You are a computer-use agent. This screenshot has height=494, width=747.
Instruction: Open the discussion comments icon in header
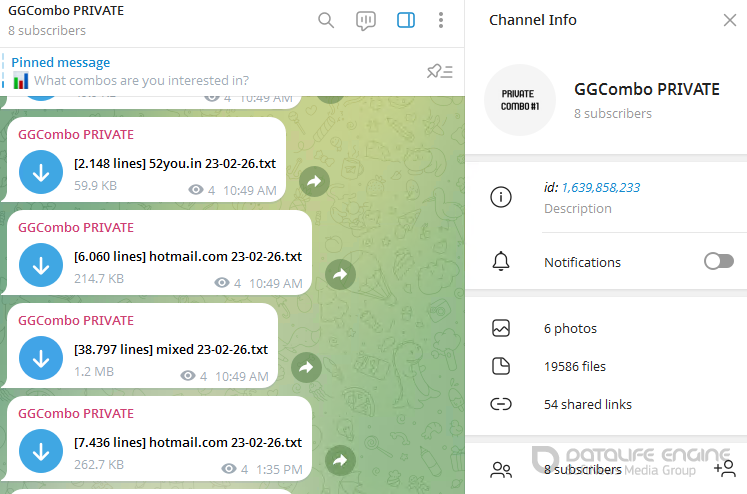point(366,20)
